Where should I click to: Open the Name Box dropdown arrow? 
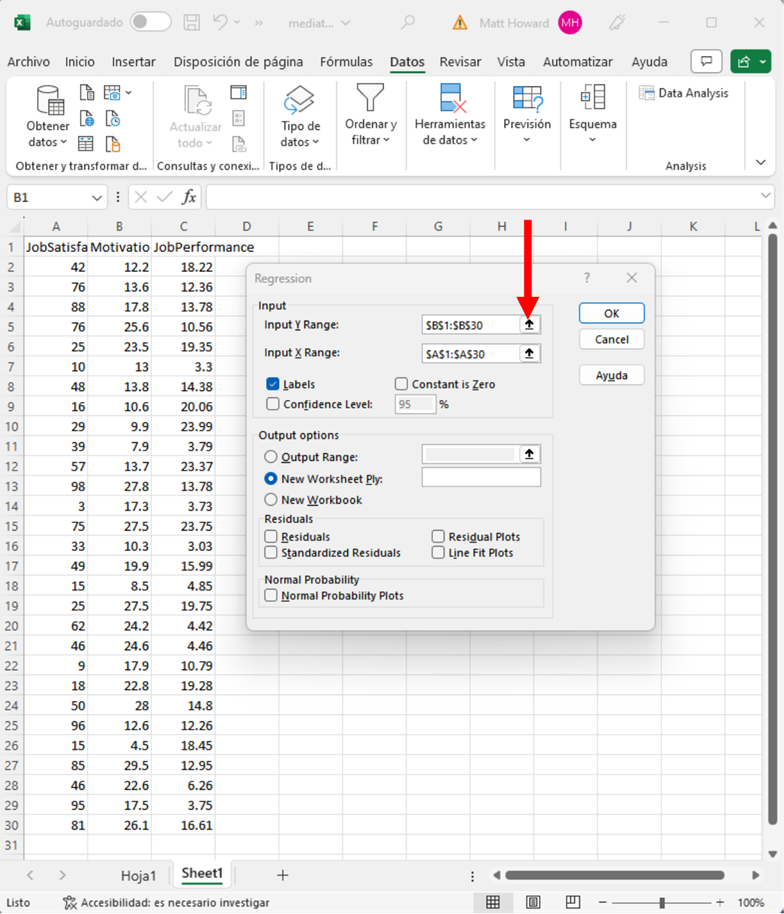97,198
